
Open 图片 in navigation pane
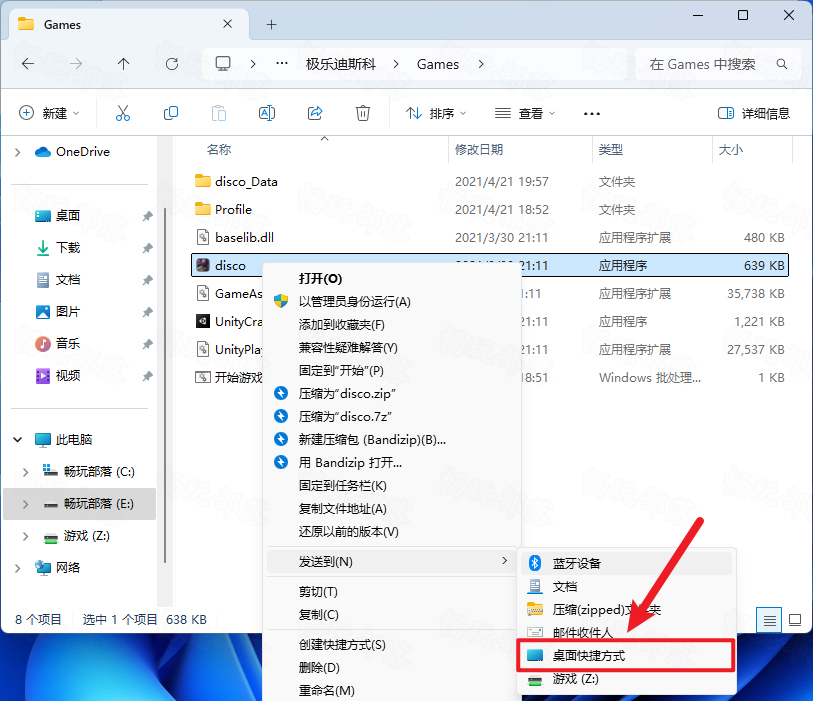tap(68, 312)
